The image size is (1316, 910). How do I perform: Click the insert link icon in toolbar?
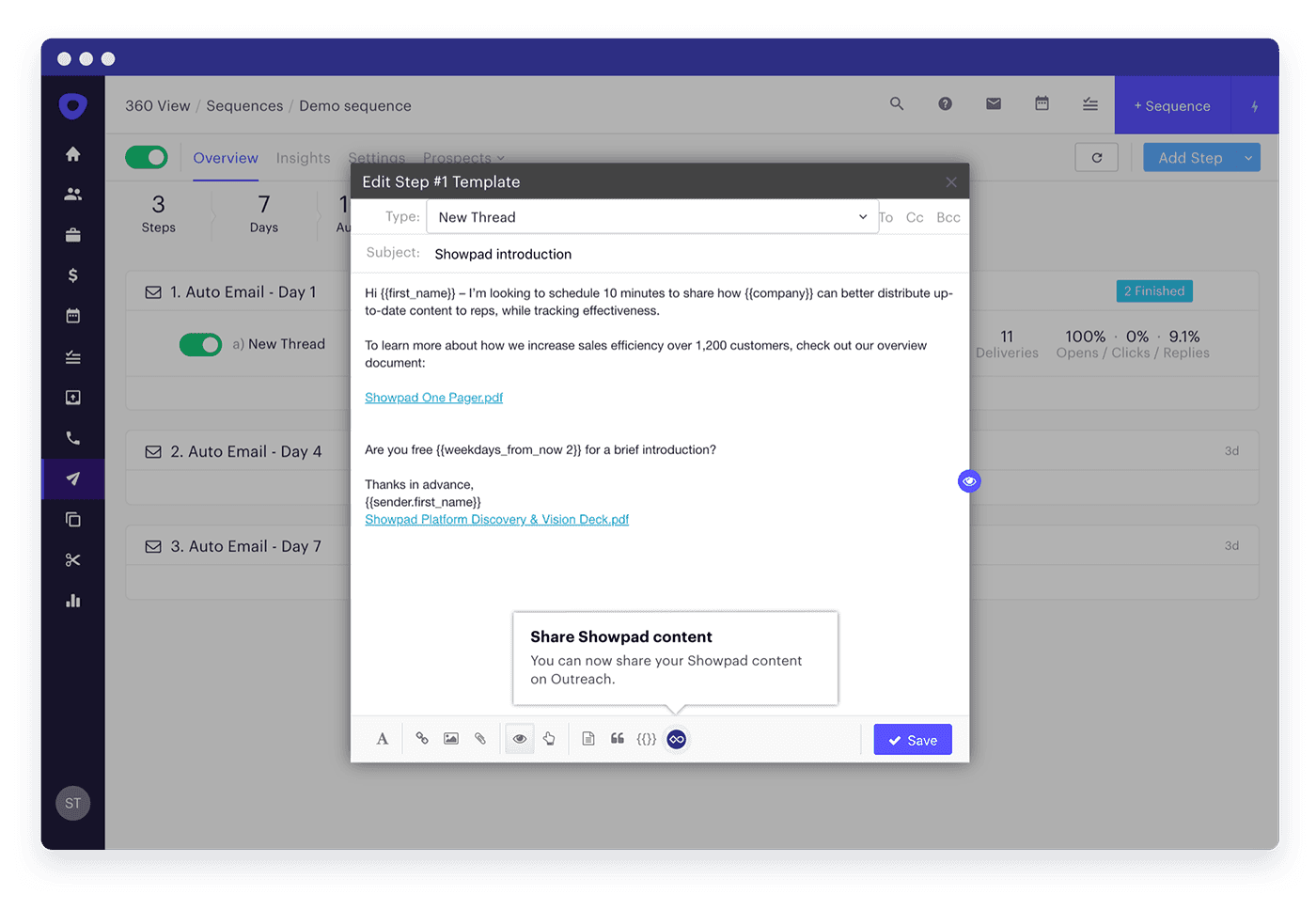(422, 739)
